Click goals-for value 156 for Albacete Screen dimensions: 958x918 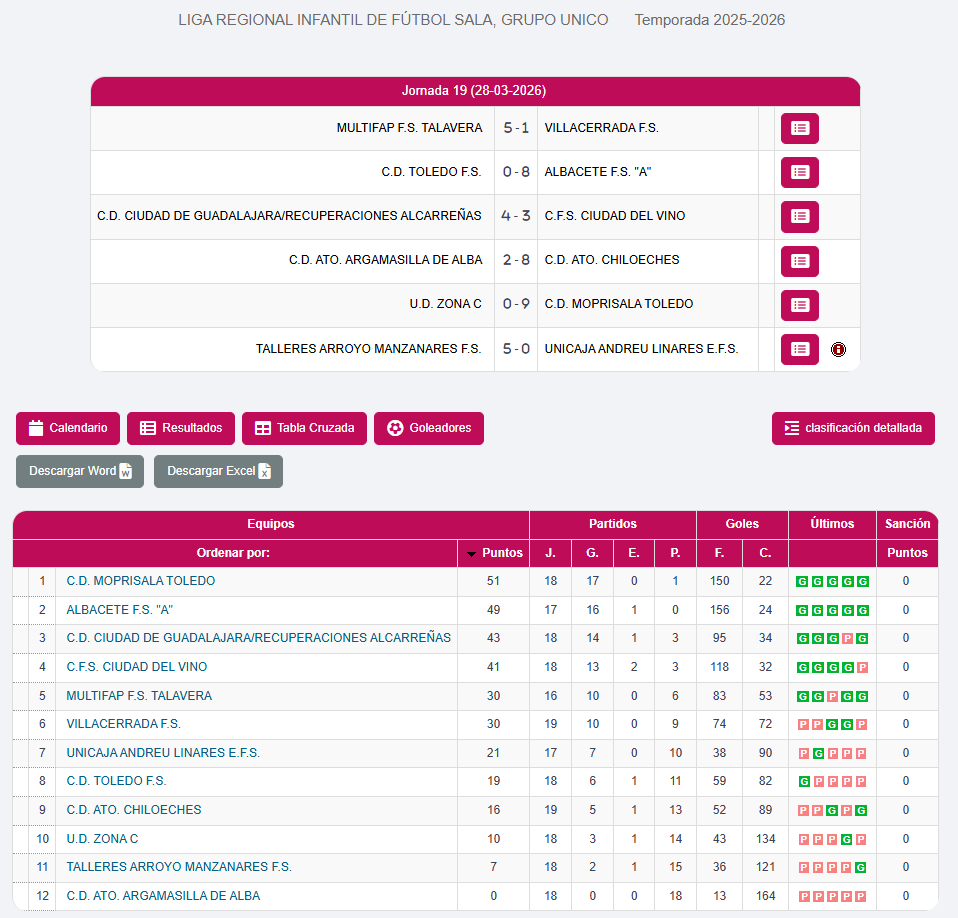719,610
